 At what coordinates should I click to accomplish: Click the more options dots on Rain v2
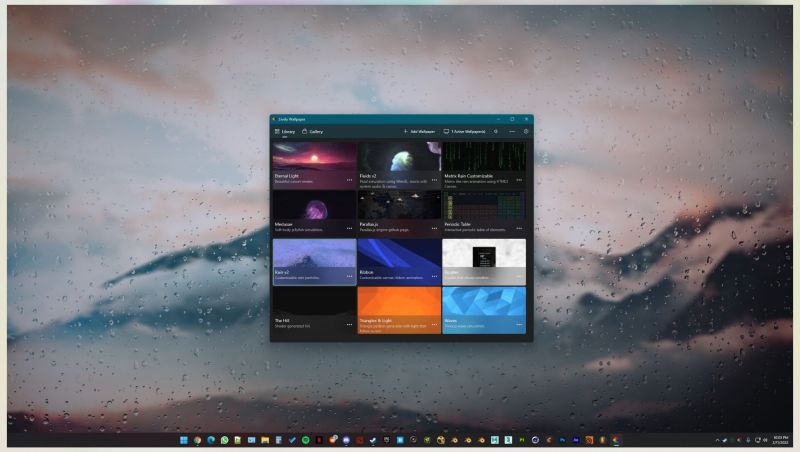pyautogui.click(x=350, y=276)
